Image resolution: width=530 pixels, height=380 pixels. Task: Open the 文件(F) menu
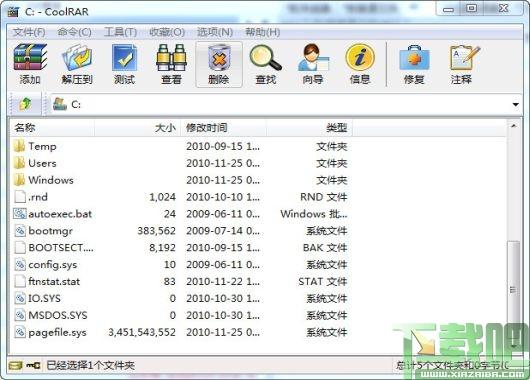coord(29,32)
